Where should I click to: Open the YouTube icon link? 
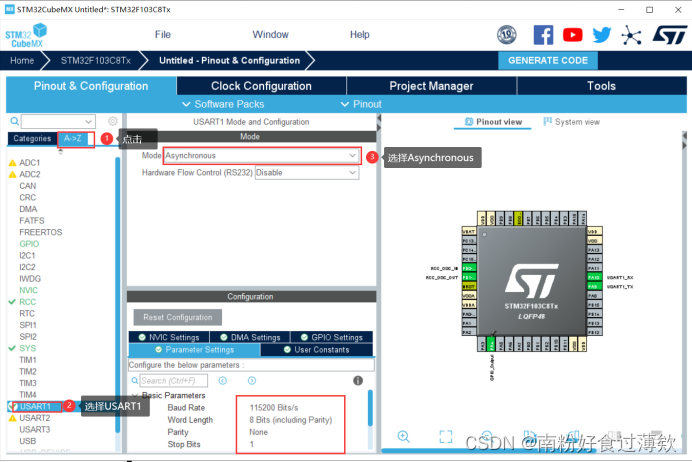pos(572,35)
